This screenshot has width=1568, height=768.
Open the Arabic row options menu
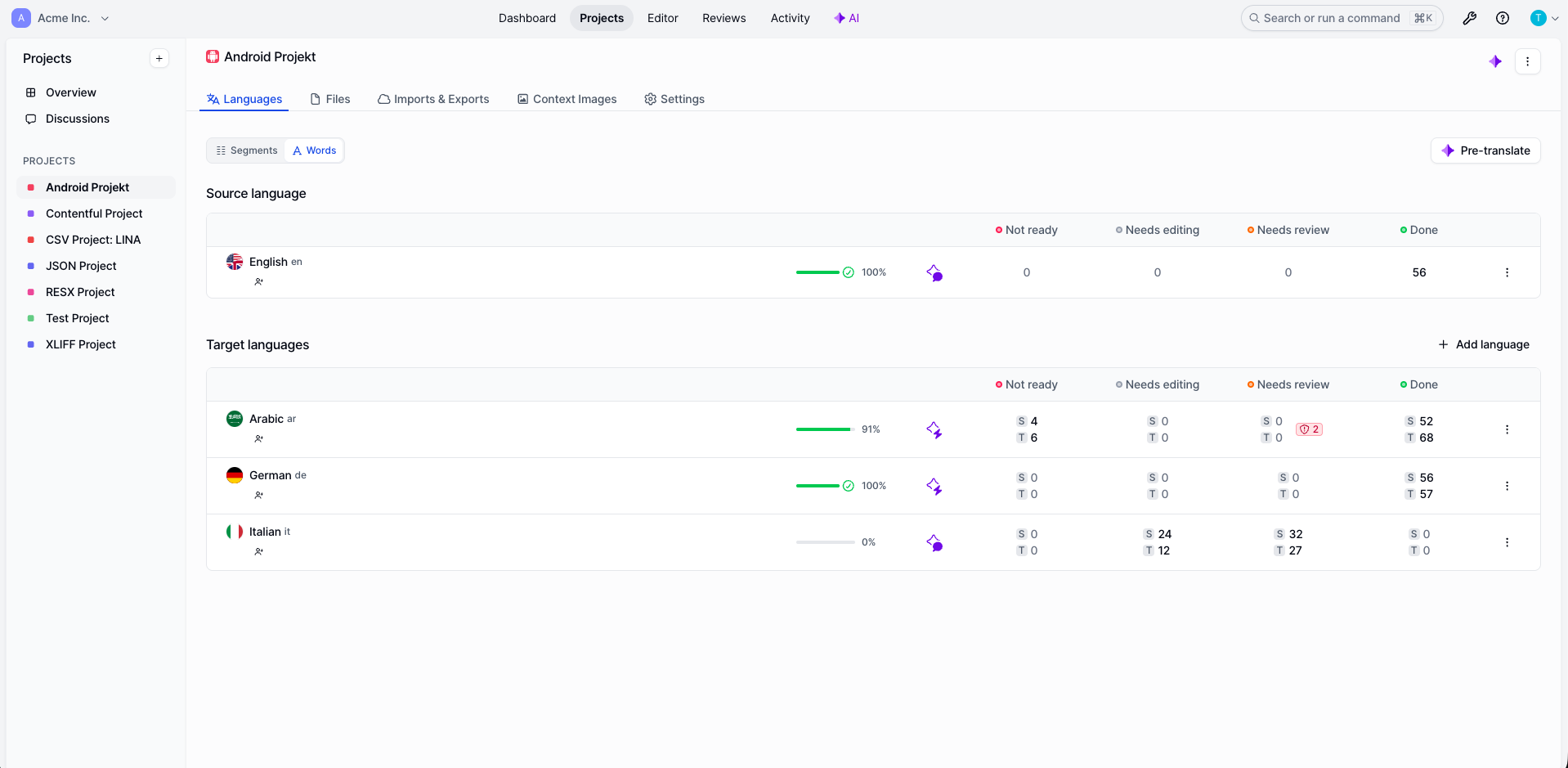click(x=1507, y=429)
